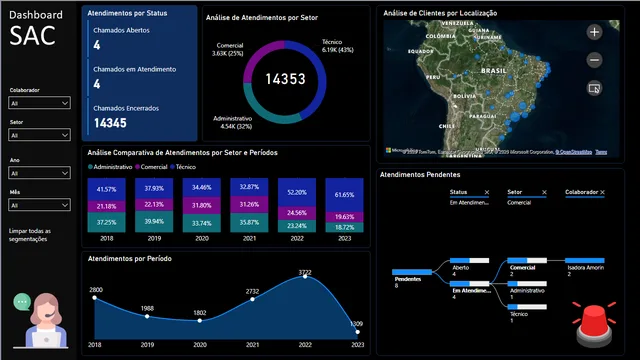This screenshot has height=360, width=640.
Task: Select the Comercial node in decomposition tree
Action: (x=527, y=260)
